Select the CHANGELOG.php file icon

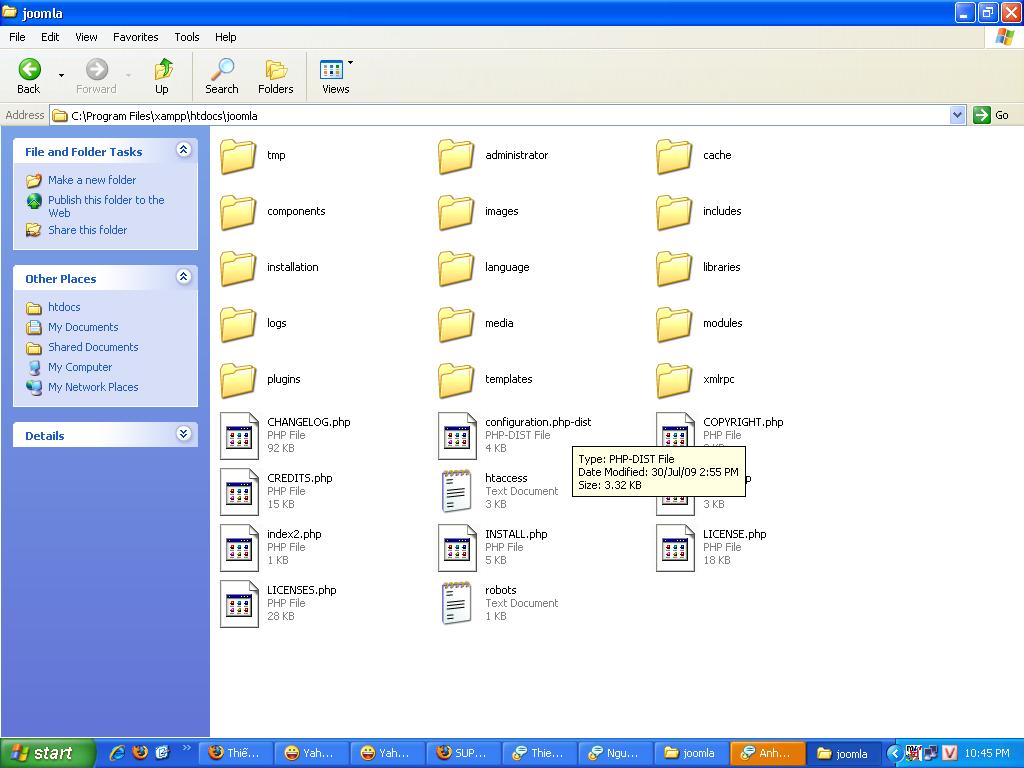[239, 436]
